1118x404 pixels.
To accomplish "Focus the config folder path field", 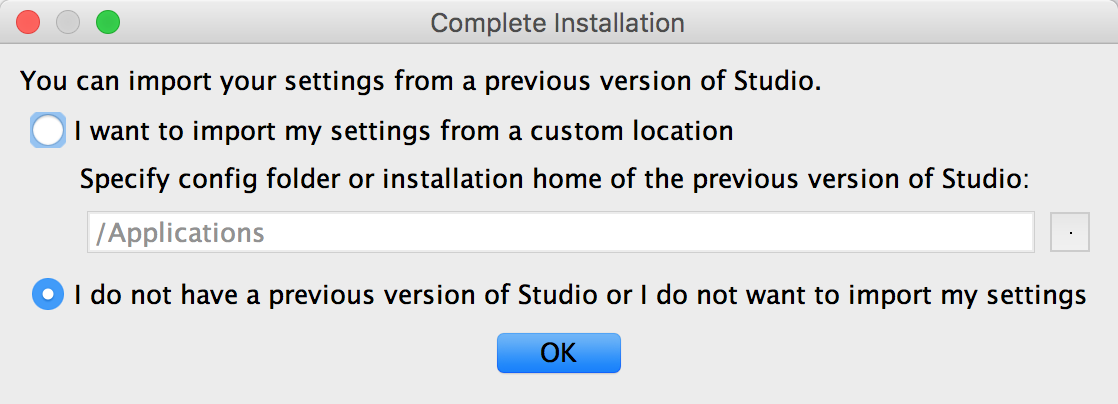I will (x=560, y=233).
